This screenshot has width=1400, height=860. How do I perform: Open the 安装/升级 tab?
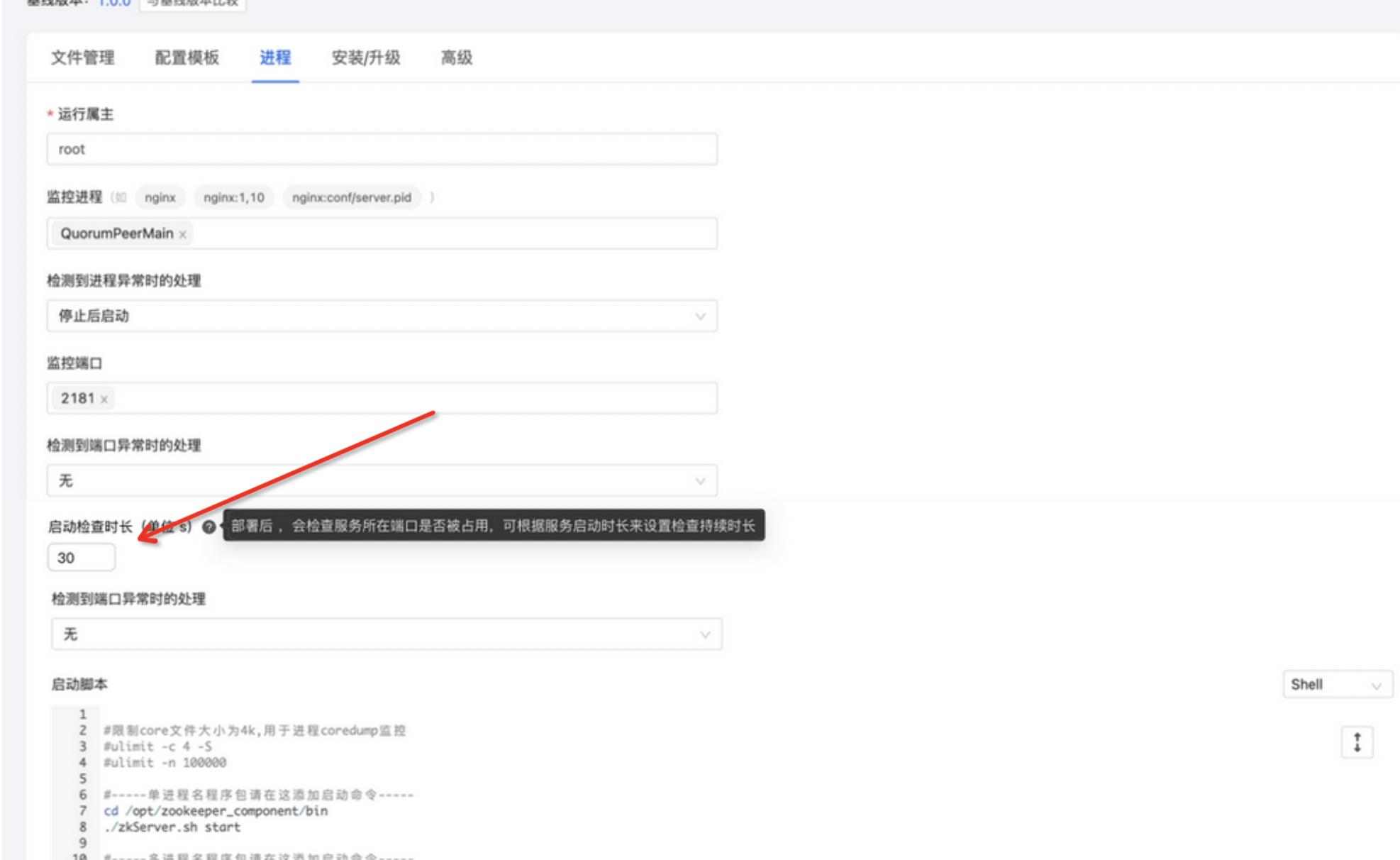point(365,60)
